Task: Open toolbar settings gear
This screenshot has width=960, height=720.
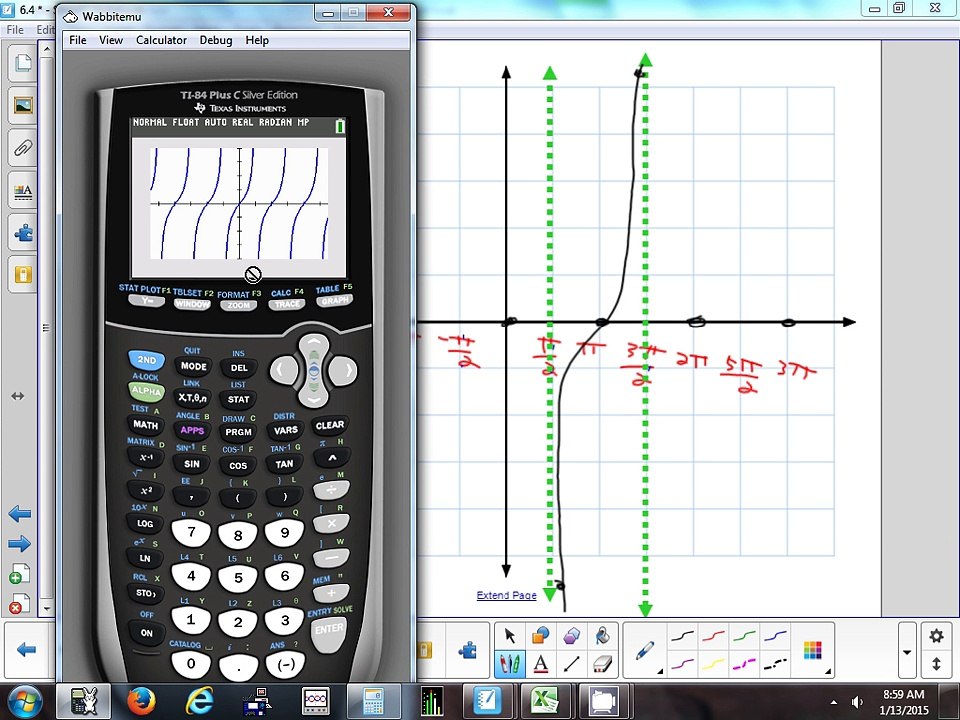Action: click(936, 636)
